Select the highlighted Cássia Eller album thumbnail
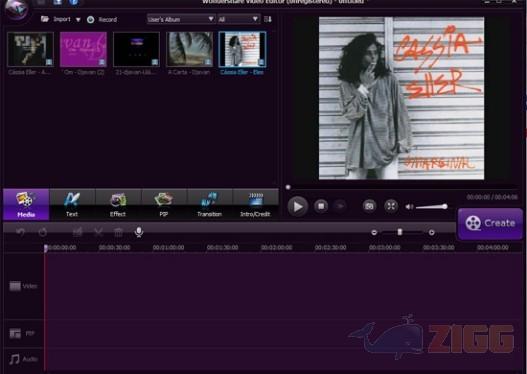The height and width of the screenshot is (374, 527). coord(242,49)
